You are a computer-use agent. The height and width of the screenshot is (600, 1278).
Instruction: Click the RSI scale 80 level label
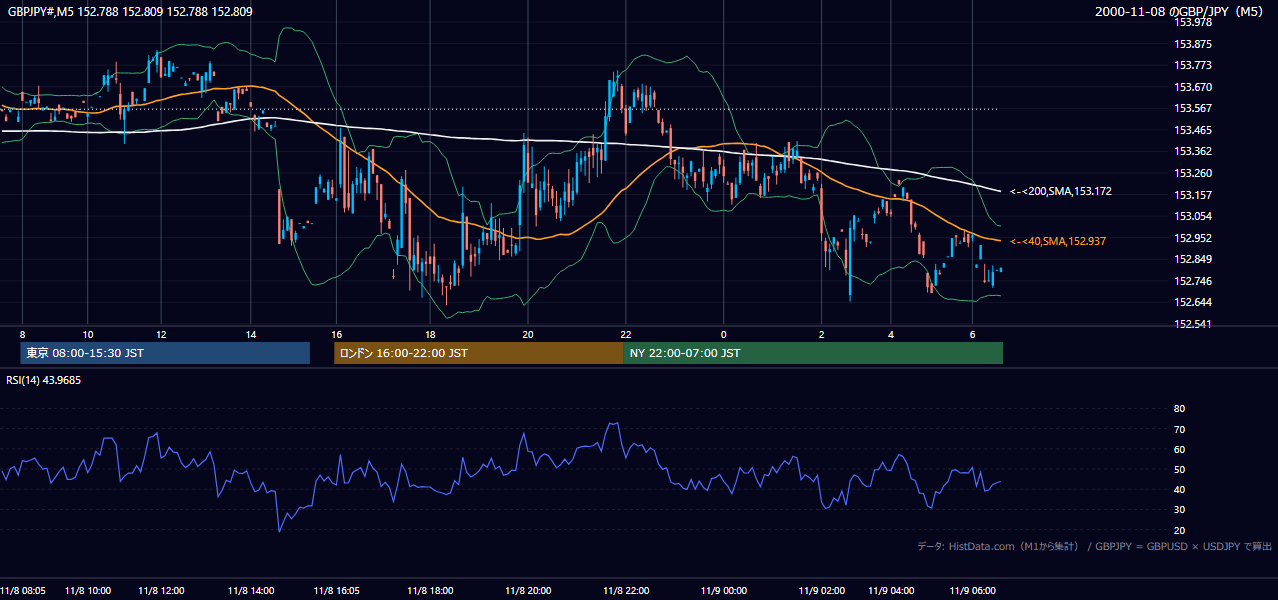click(x=1179, y=409)
